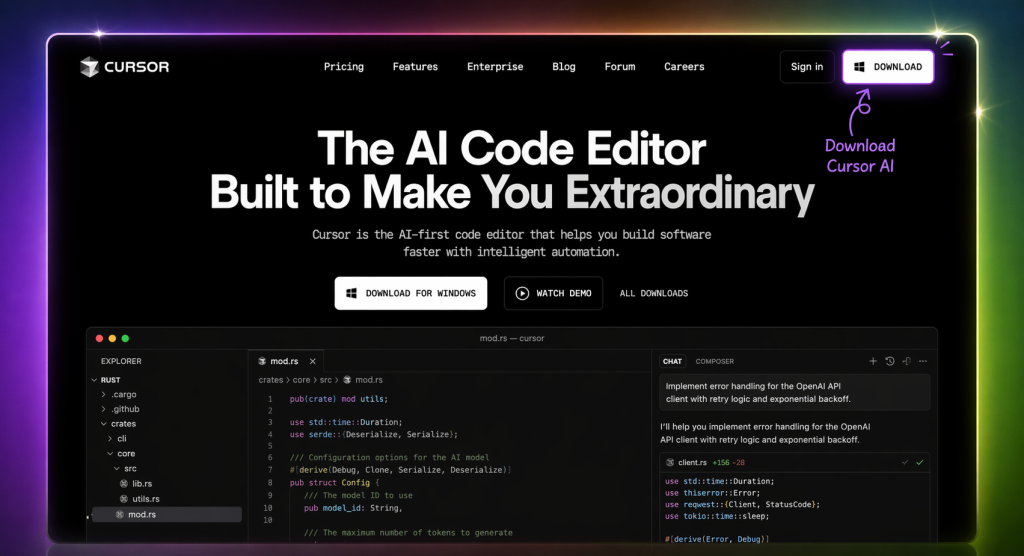The width and height of the screenshot is (1024, 556).
Task: Click the green traffic-light dot in editor window
Action: pos(125,338)
